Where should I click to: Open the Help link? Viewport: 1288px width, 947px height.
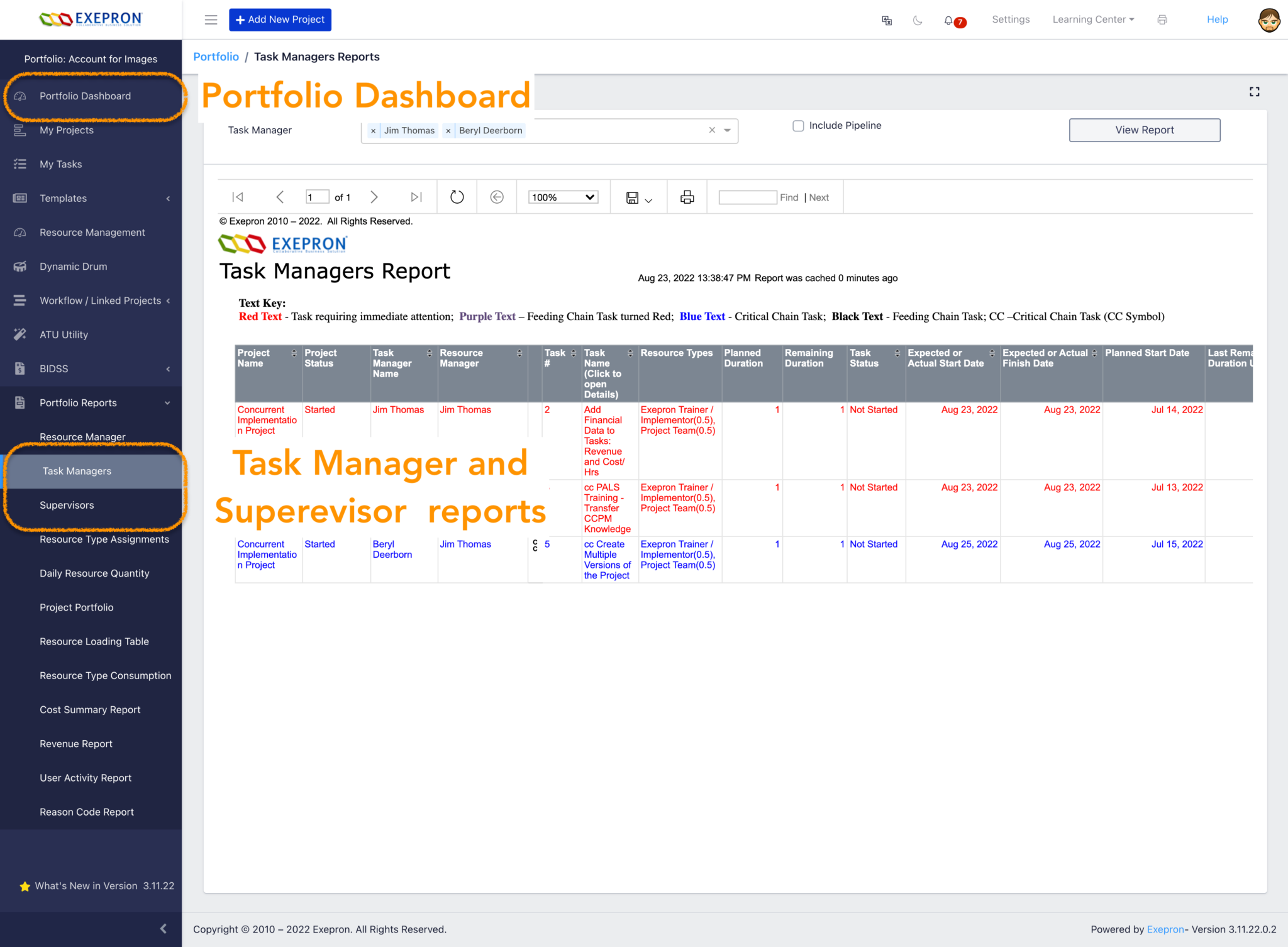[1217, 19]
